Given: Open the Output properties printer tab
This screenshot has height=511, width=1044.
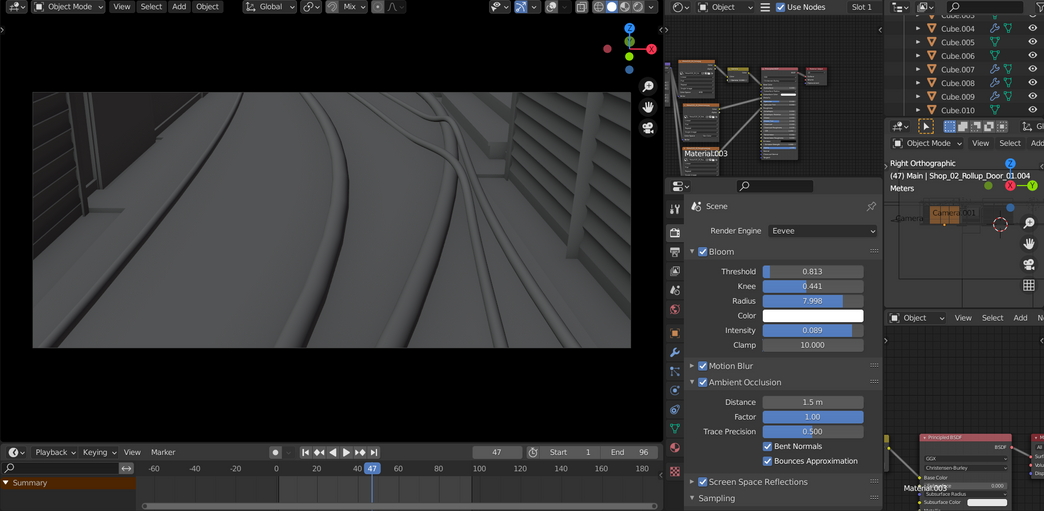Looking at the screenshot, I should point(675,252).
